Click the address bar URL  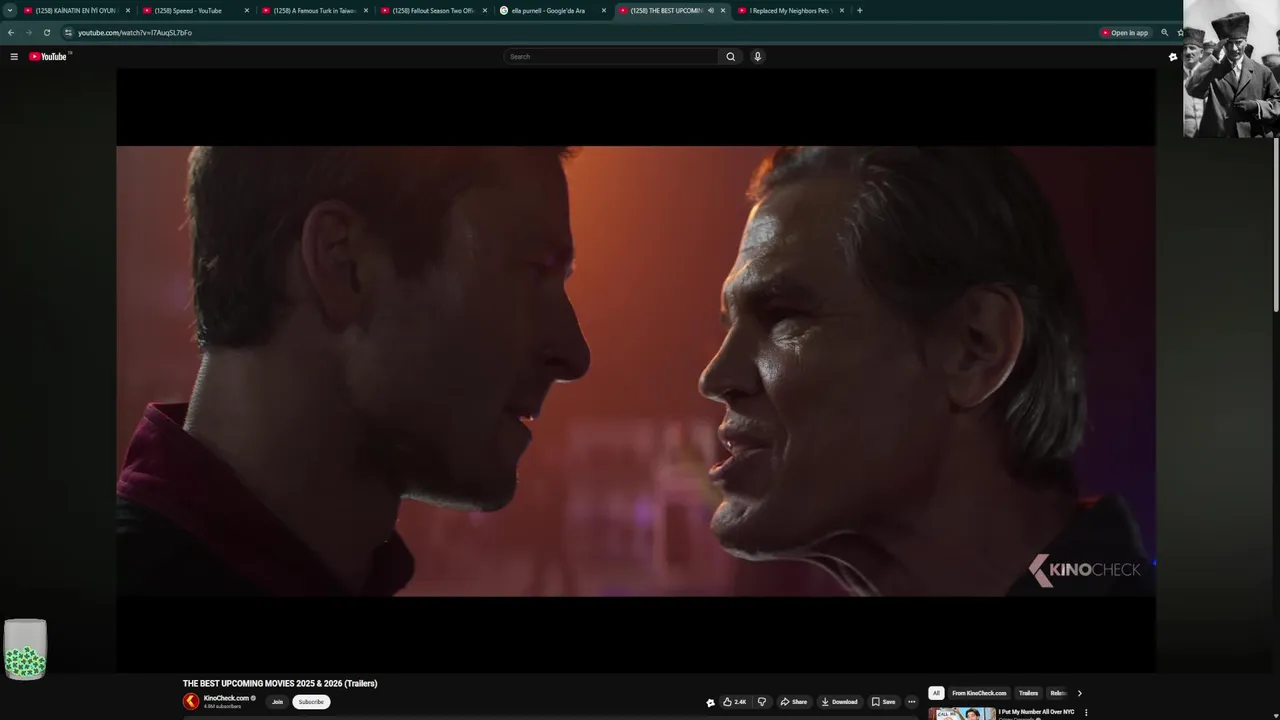click(x=135, y=33)
